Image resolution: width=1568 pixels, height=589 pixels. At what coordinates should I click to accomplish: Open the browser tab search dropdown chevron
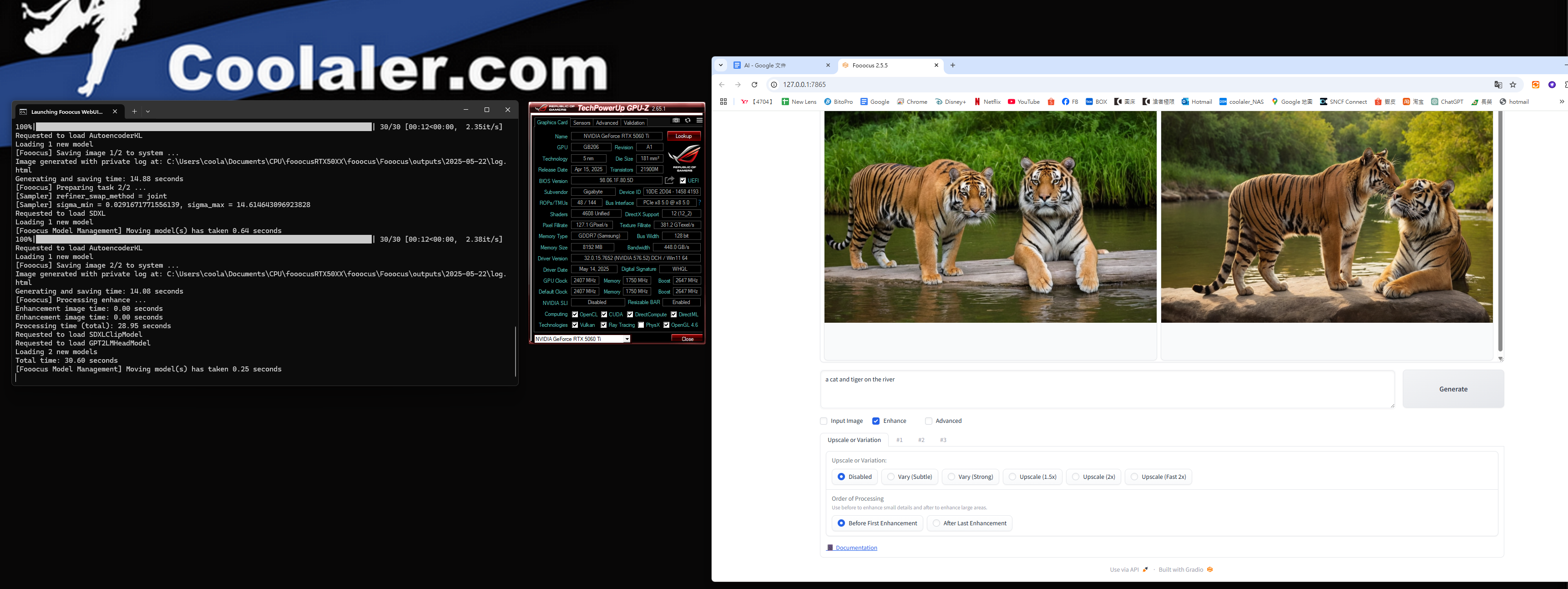721,65
